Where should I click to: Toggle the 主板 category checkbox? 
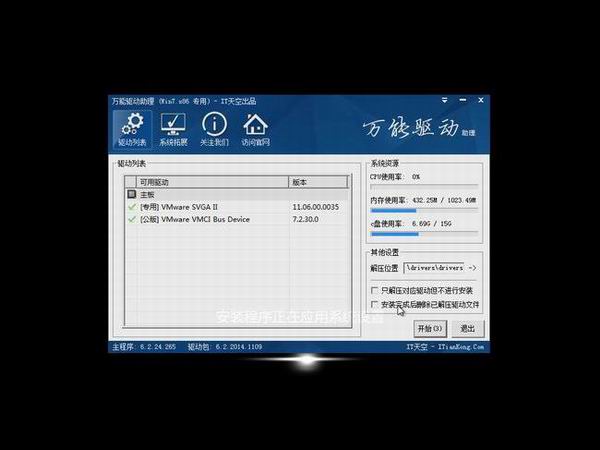(131, 194)
